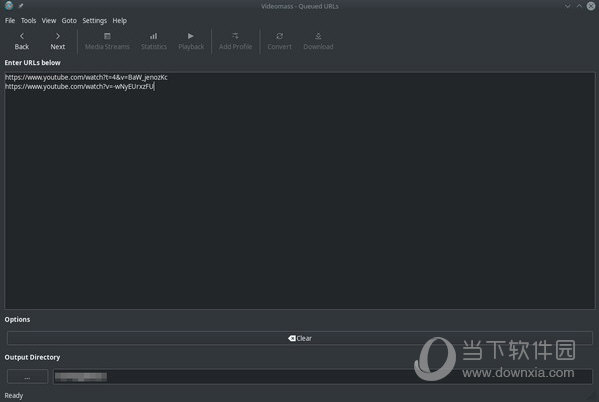Click the Download toolbar icon

tap(318, 41)
